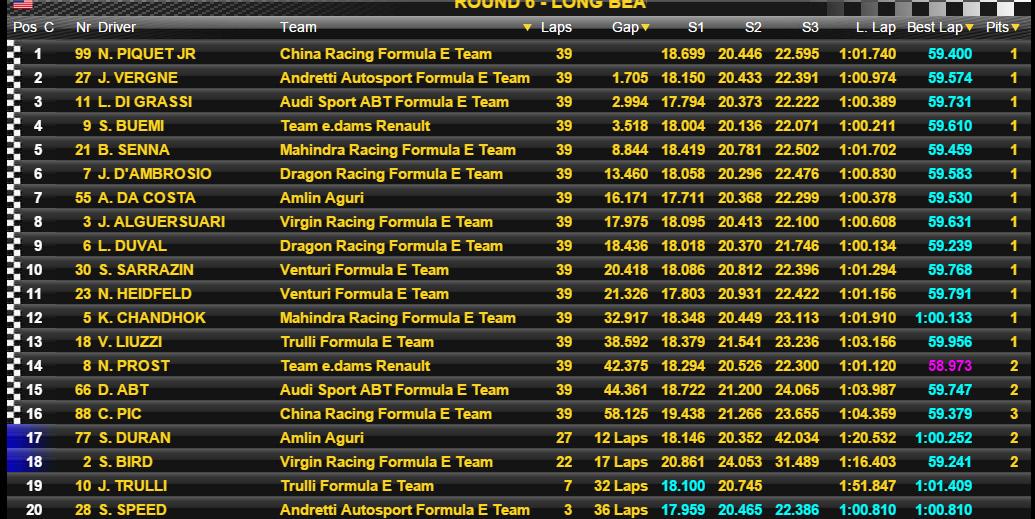Viewport: 1035px width, 519px height.
Task: Click Trulli Formula E Team in Liuzzi's row
Action: [x=357, y=342]
